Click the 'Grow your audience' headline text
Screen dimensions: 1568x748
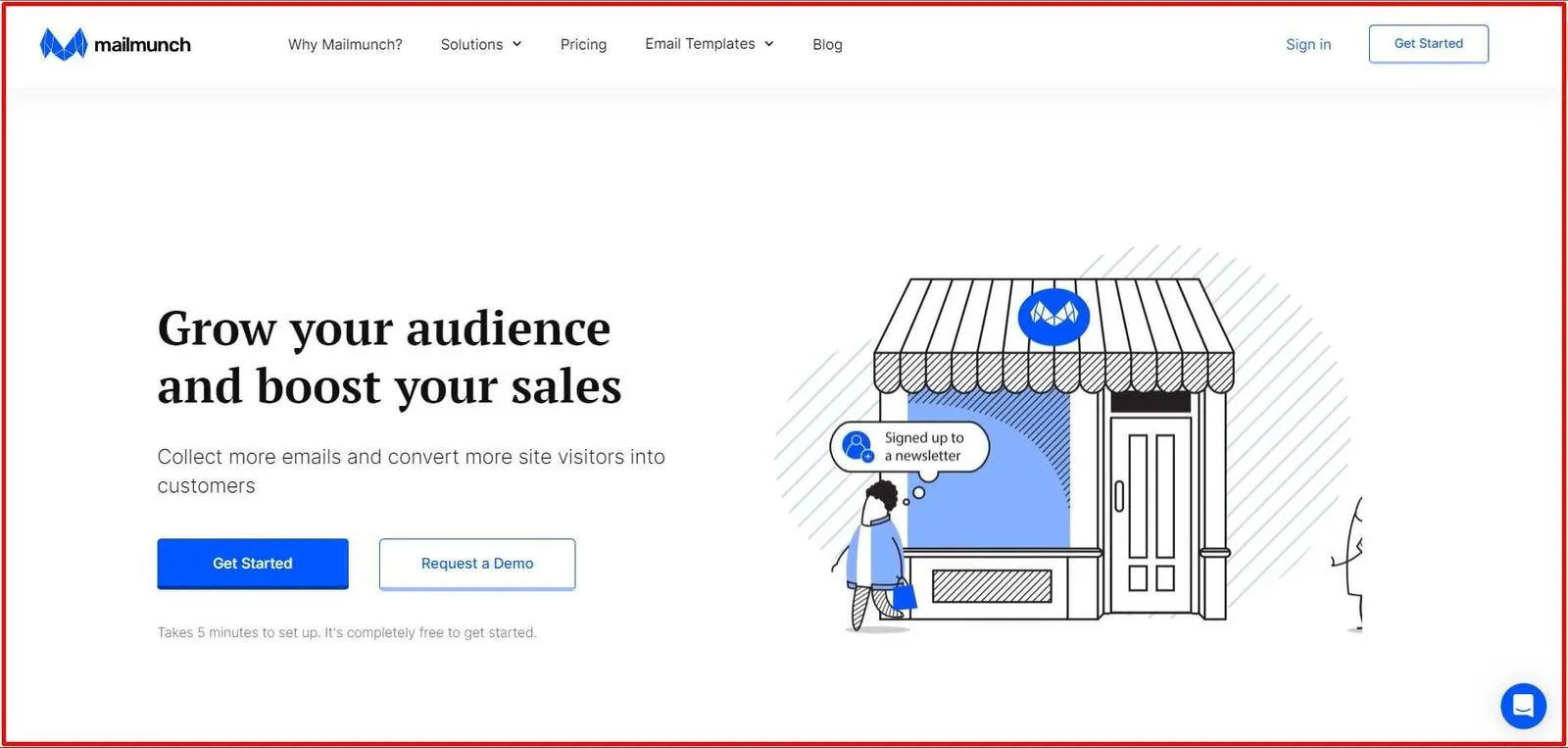389,357
